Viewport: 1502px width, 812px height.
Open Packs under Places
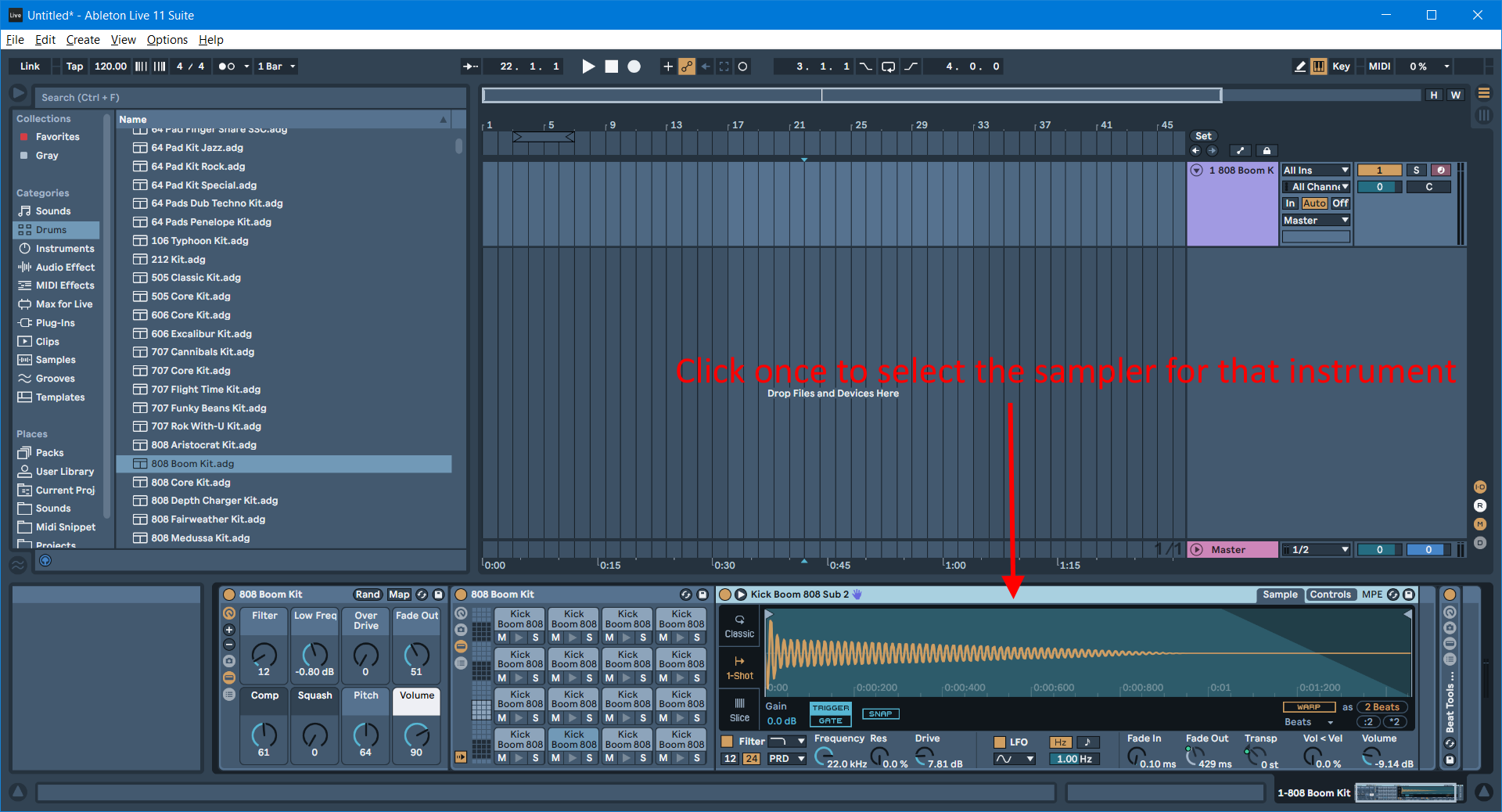(x=49, y=453)
